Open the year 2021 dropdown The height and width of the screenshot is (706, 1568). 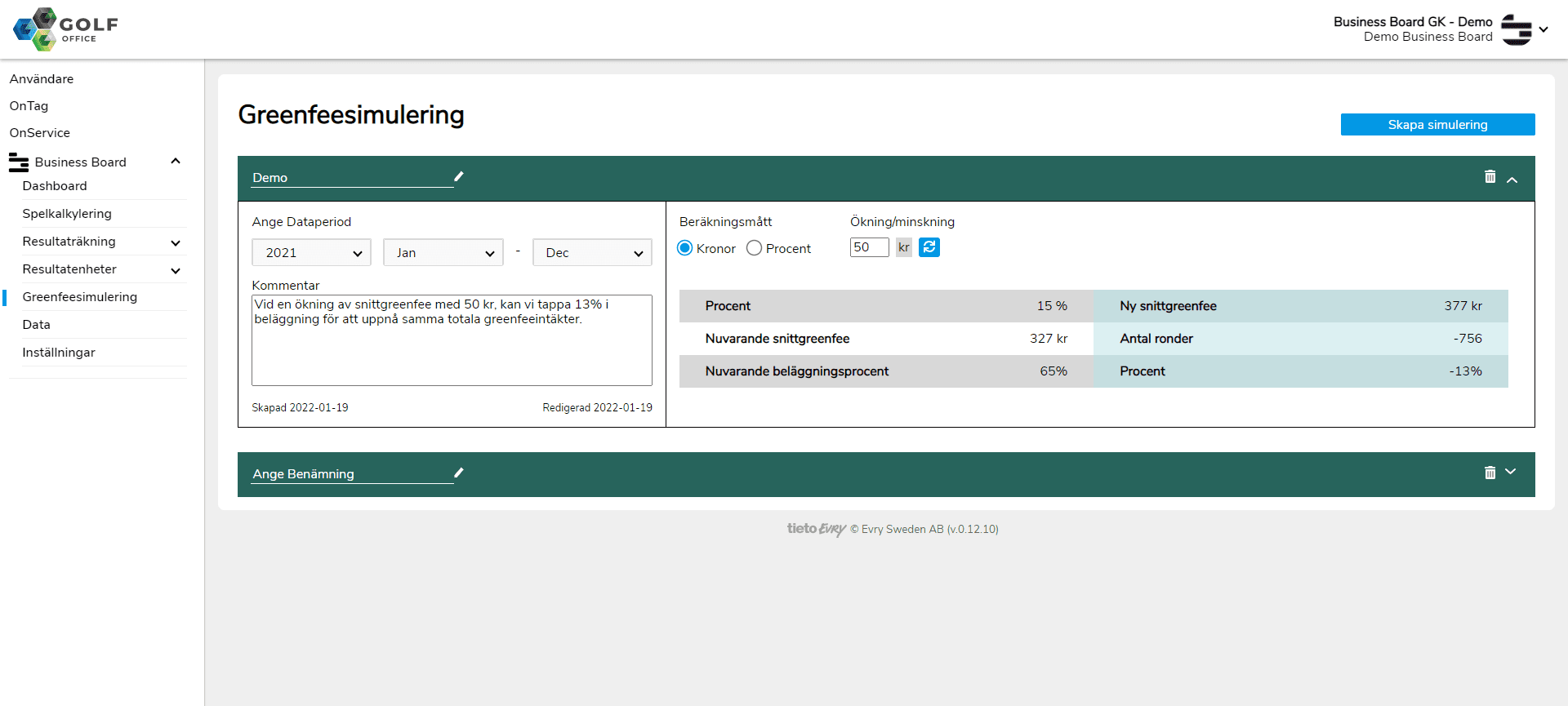[x=311, y=253]
